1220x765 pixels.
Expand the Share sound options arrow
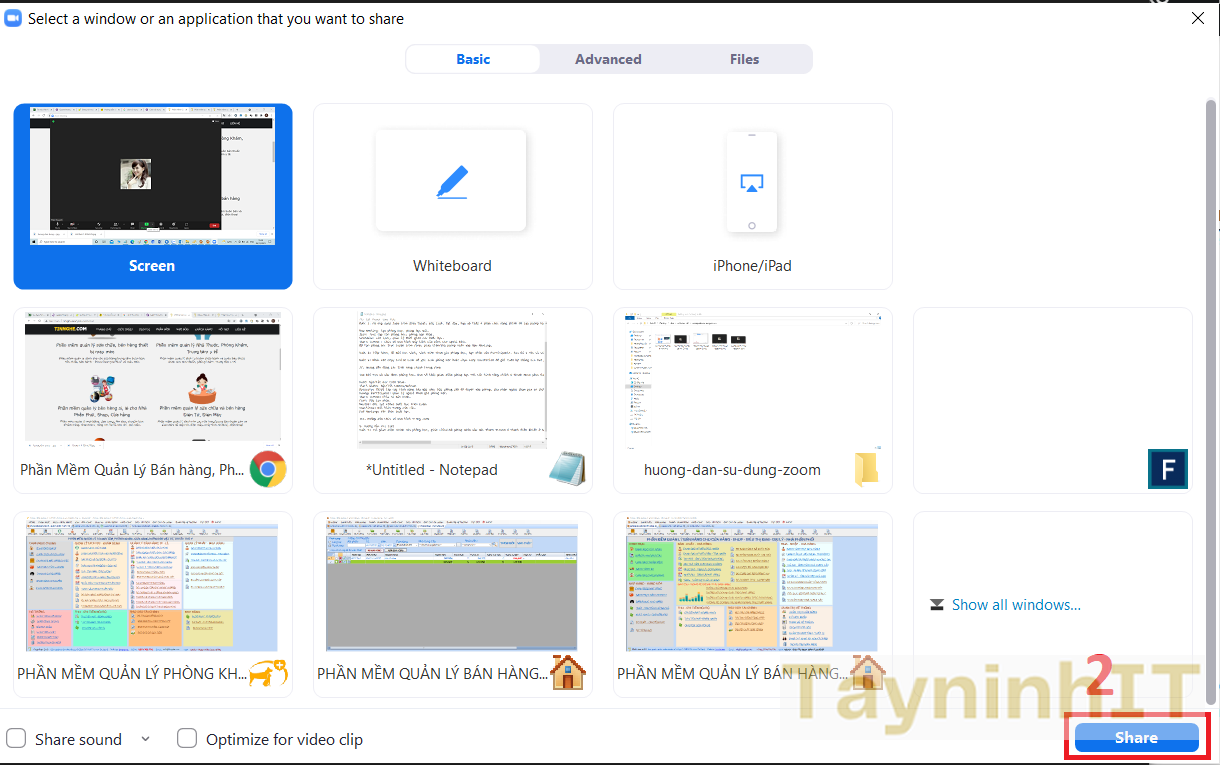[x=146, y=739]
